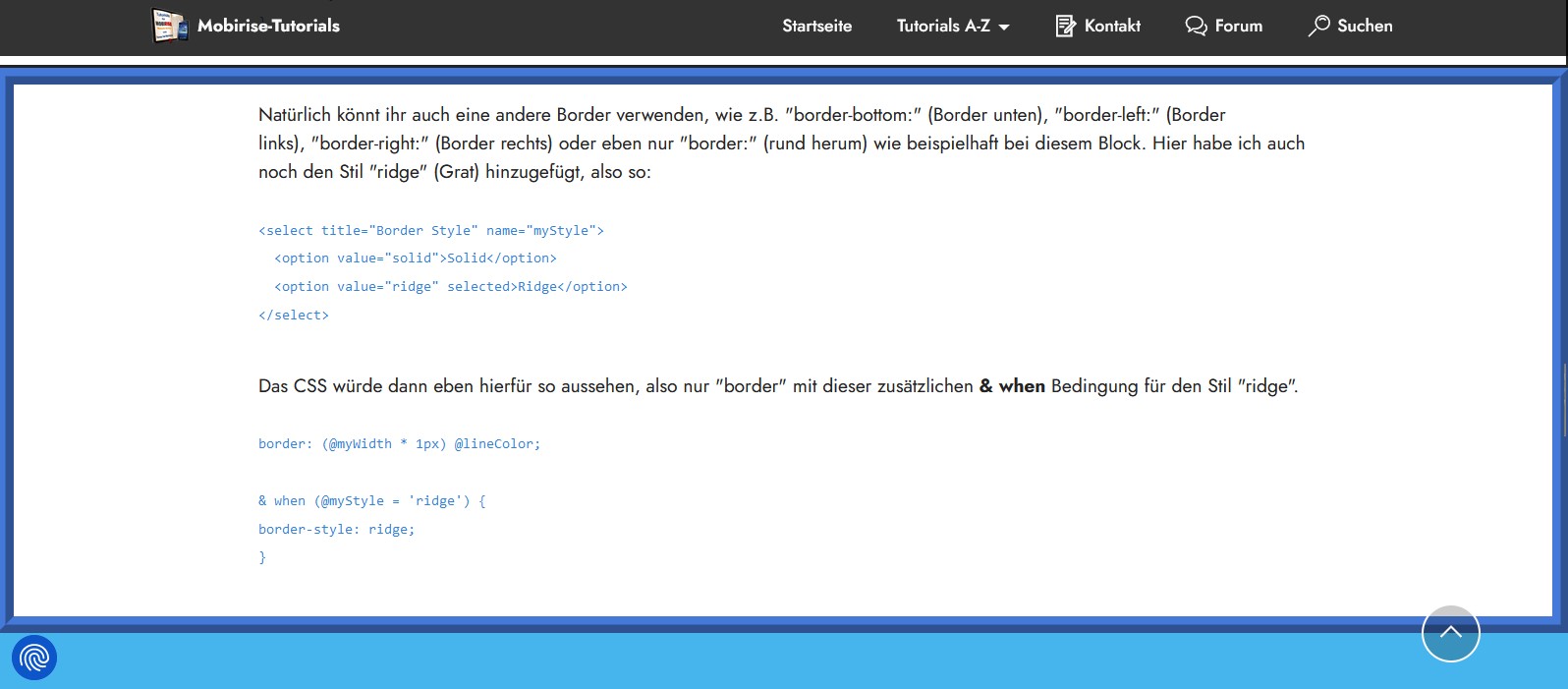This screenshot has width=1568, height=689.
Task: Visit the Forum text link
Action: point(1238,26)
